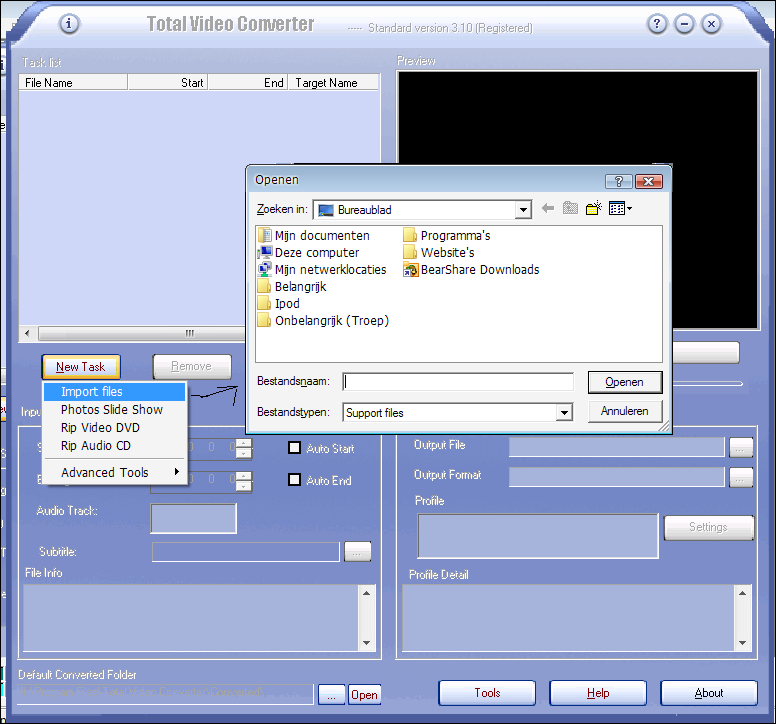Click the Output Format field
This screenshot has width=776, height=724.
pyautogui.click(x=617, y=477)
